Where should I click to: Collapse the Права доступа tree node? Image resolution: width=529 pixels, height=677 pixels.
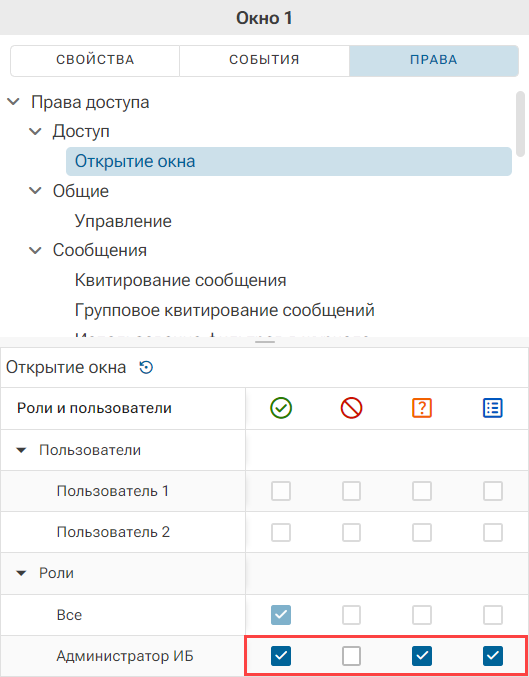tap(14, 102)
